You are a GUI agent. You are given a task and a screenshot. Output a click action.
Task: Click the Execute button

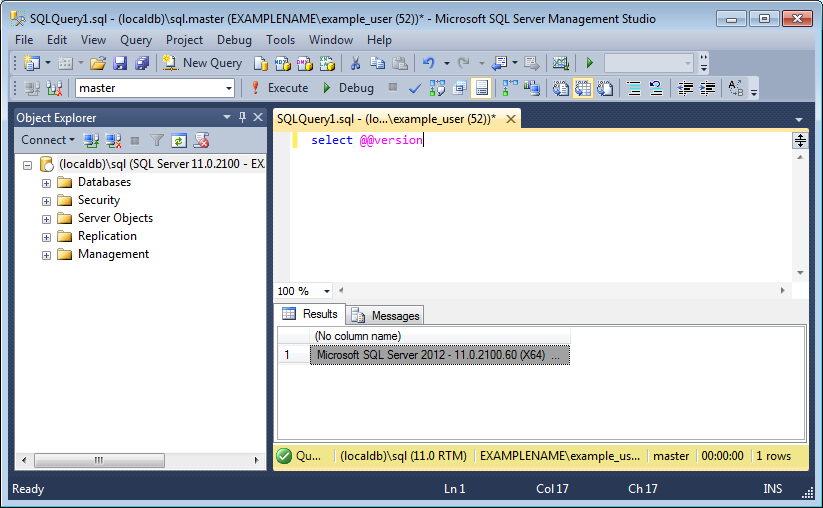coord(279,88)
